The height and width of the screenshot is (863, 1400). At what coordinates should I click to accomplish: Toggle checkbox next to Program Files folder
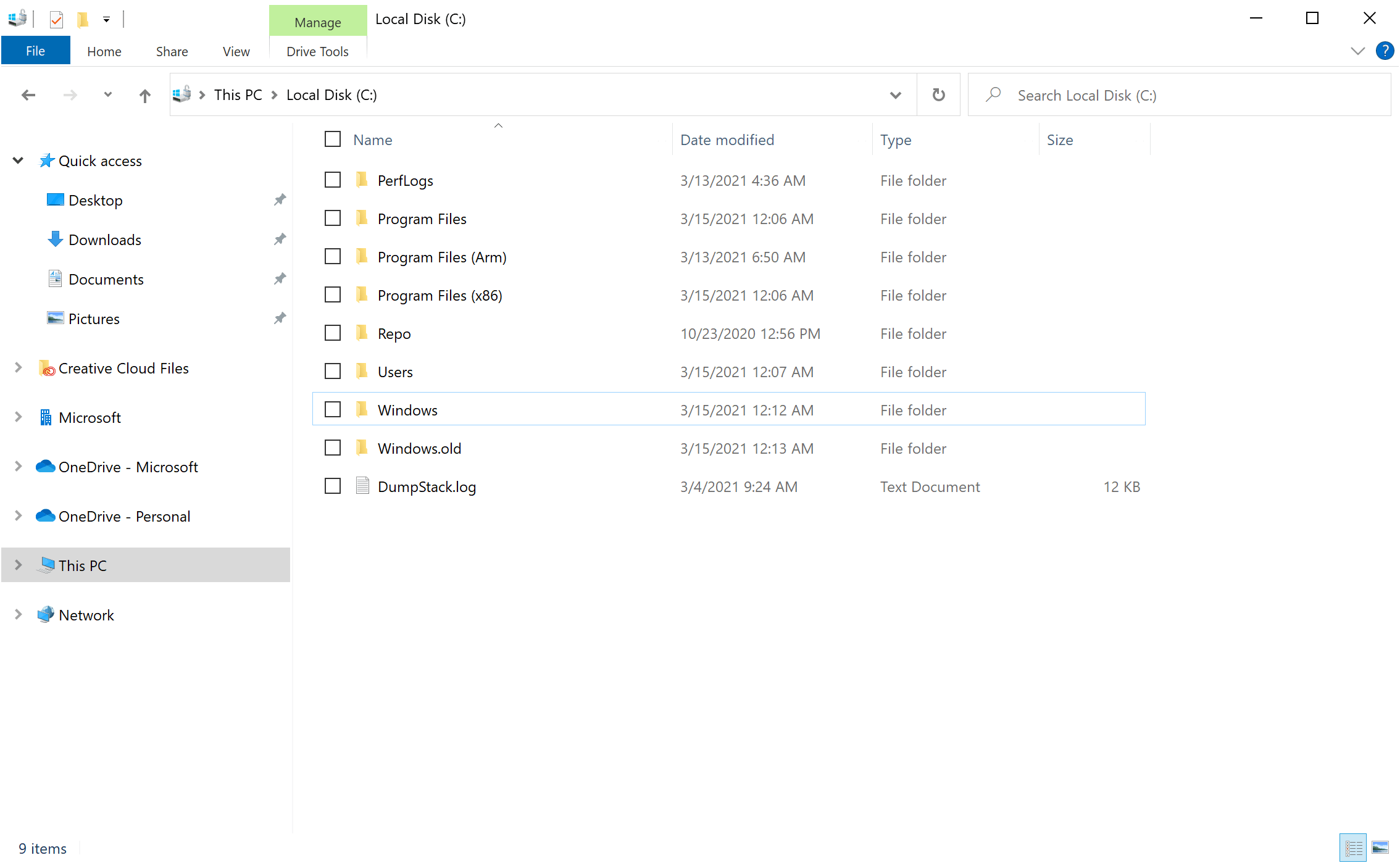332,218
